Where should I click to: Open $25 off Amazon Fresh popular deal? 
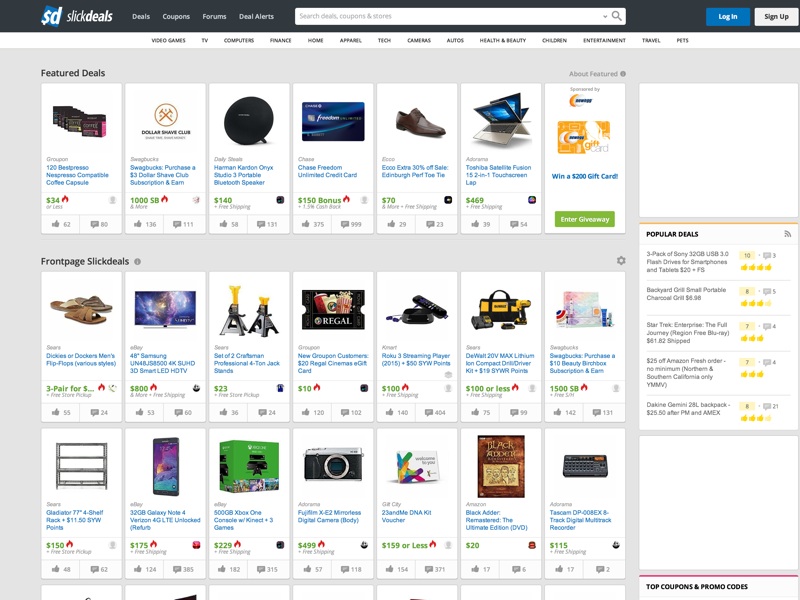pyautogui.click(x=686, y=372)
